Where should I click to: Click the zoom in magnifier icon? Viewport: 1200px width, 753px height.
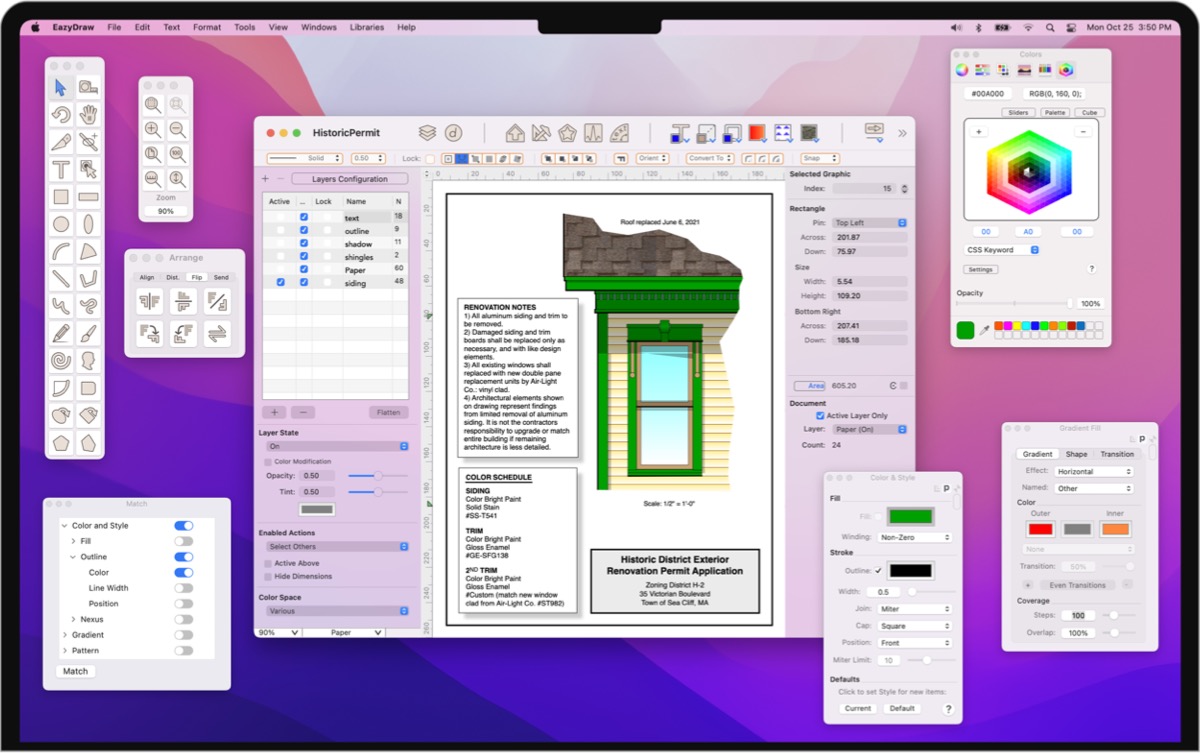point(153,129)
